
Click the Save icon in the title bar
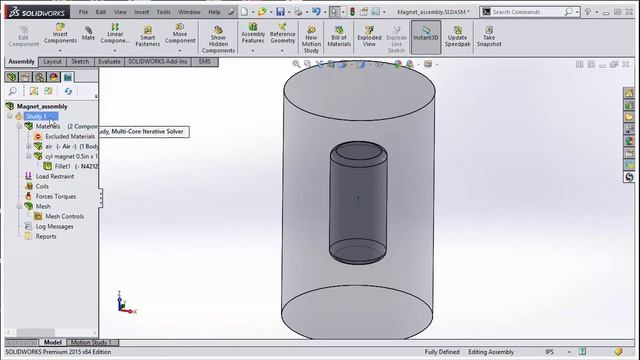[x=280, y=12]
